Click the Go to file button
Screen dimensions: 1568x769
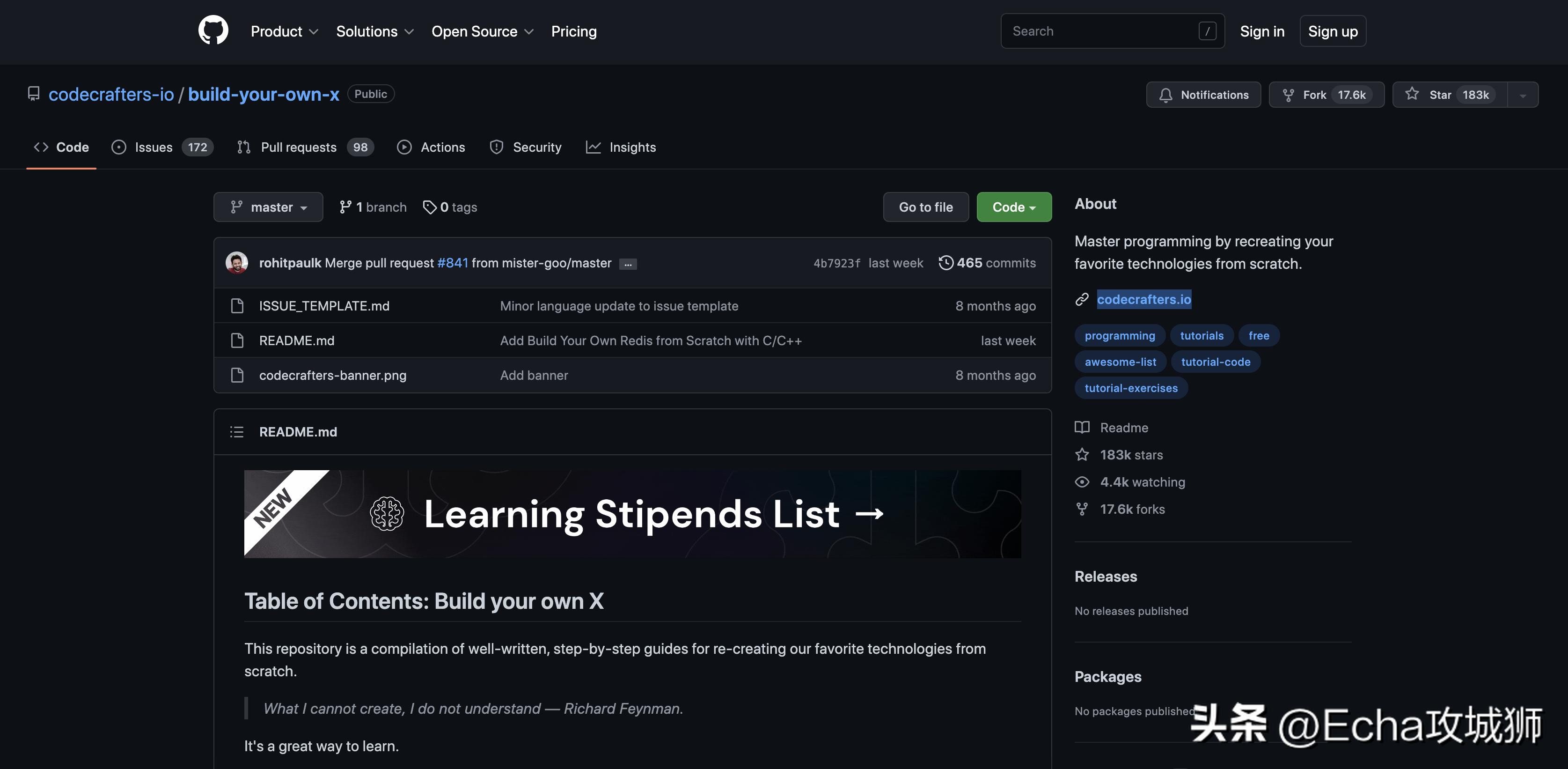pos(925,207)
